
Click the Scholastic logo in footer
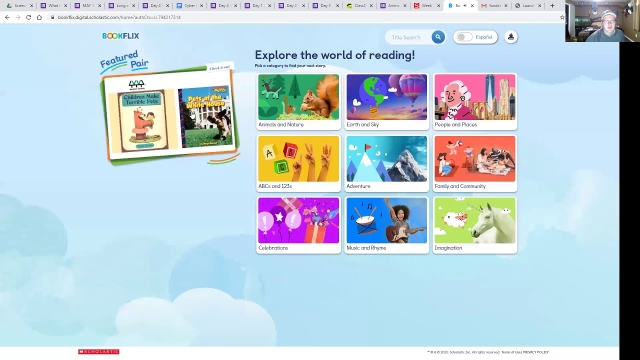click(99, 351)
